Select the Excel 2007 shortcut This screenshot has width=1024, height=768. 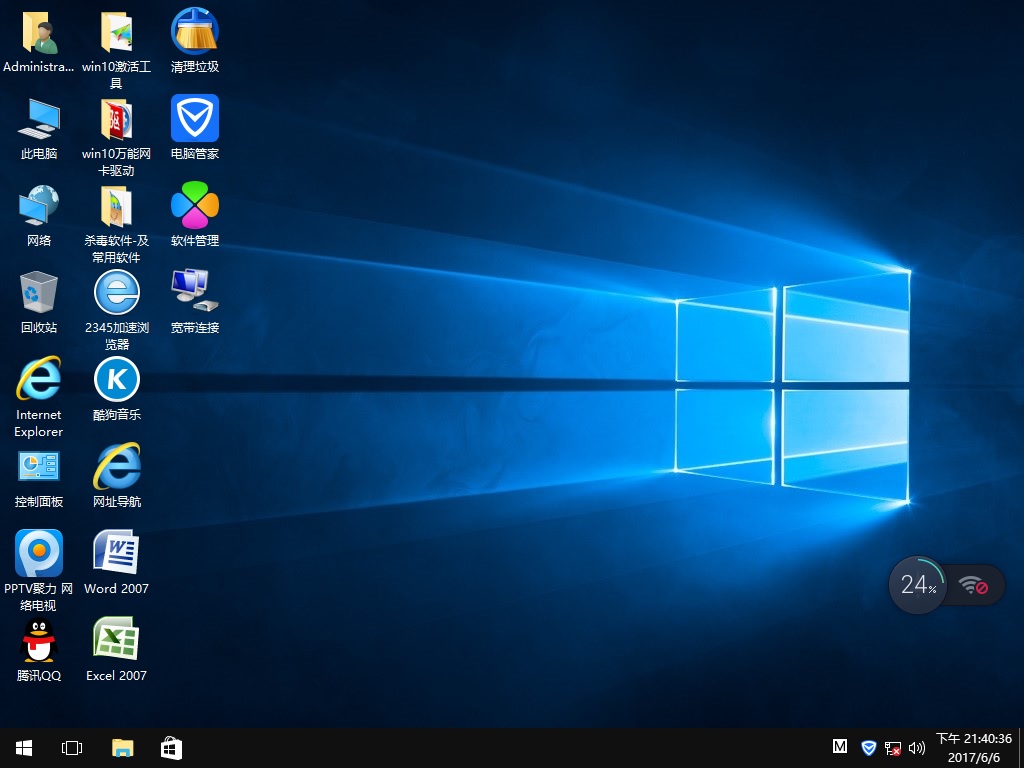[116, 641]
